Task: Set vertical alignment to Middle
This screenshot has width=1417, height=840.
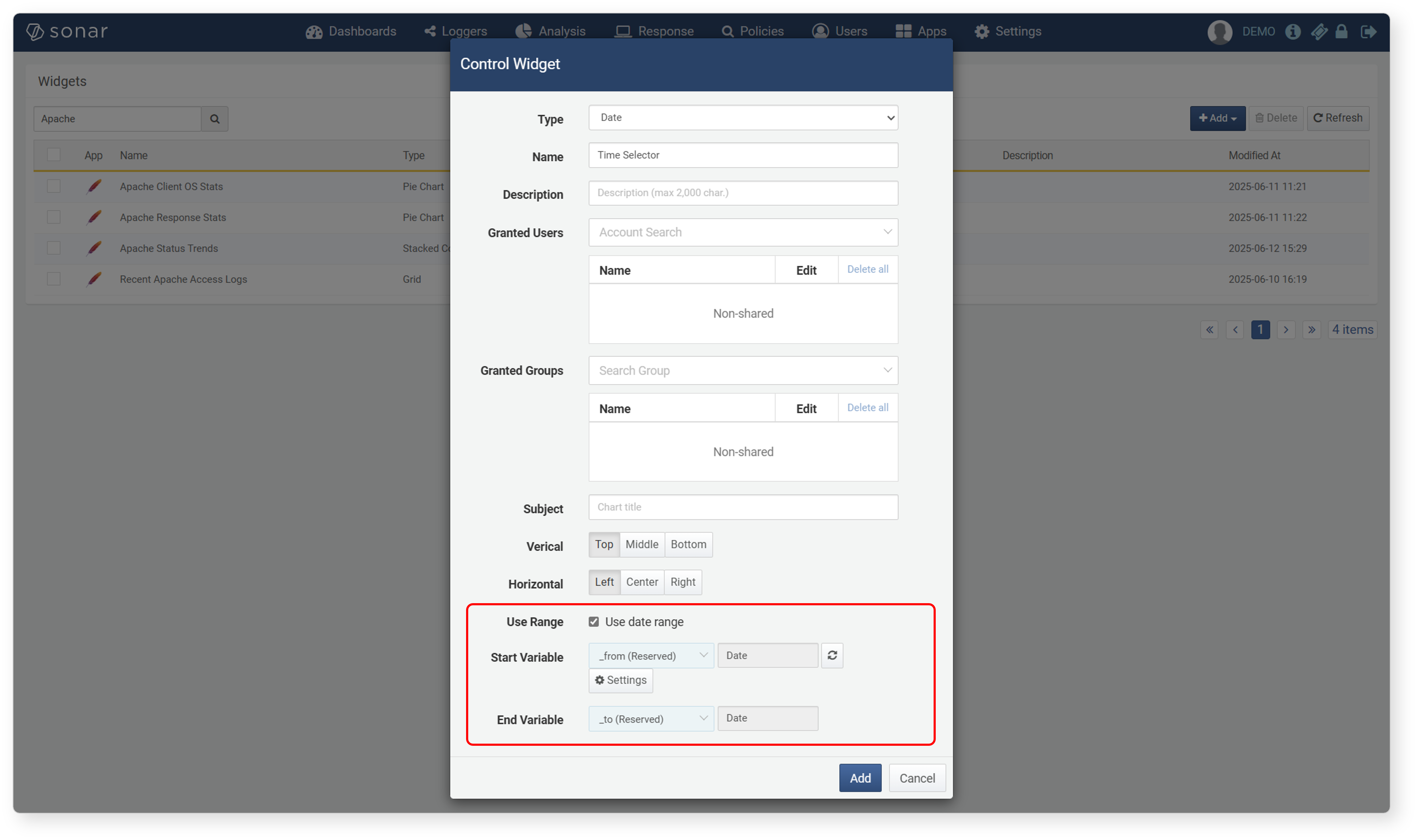Action: click(x=642, y=545)
